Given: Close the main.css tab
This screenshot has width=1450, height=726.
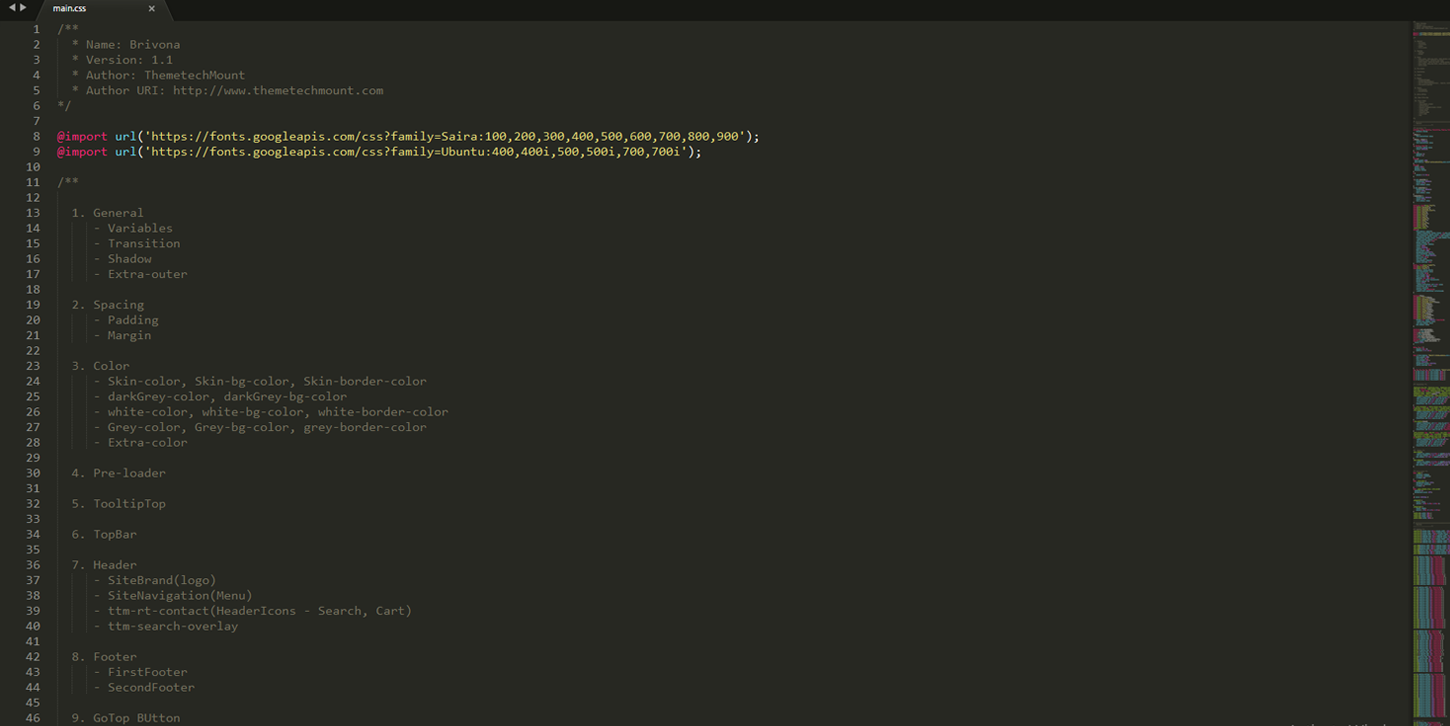Looking at the screenshot, I should click(x=152, y=8).
